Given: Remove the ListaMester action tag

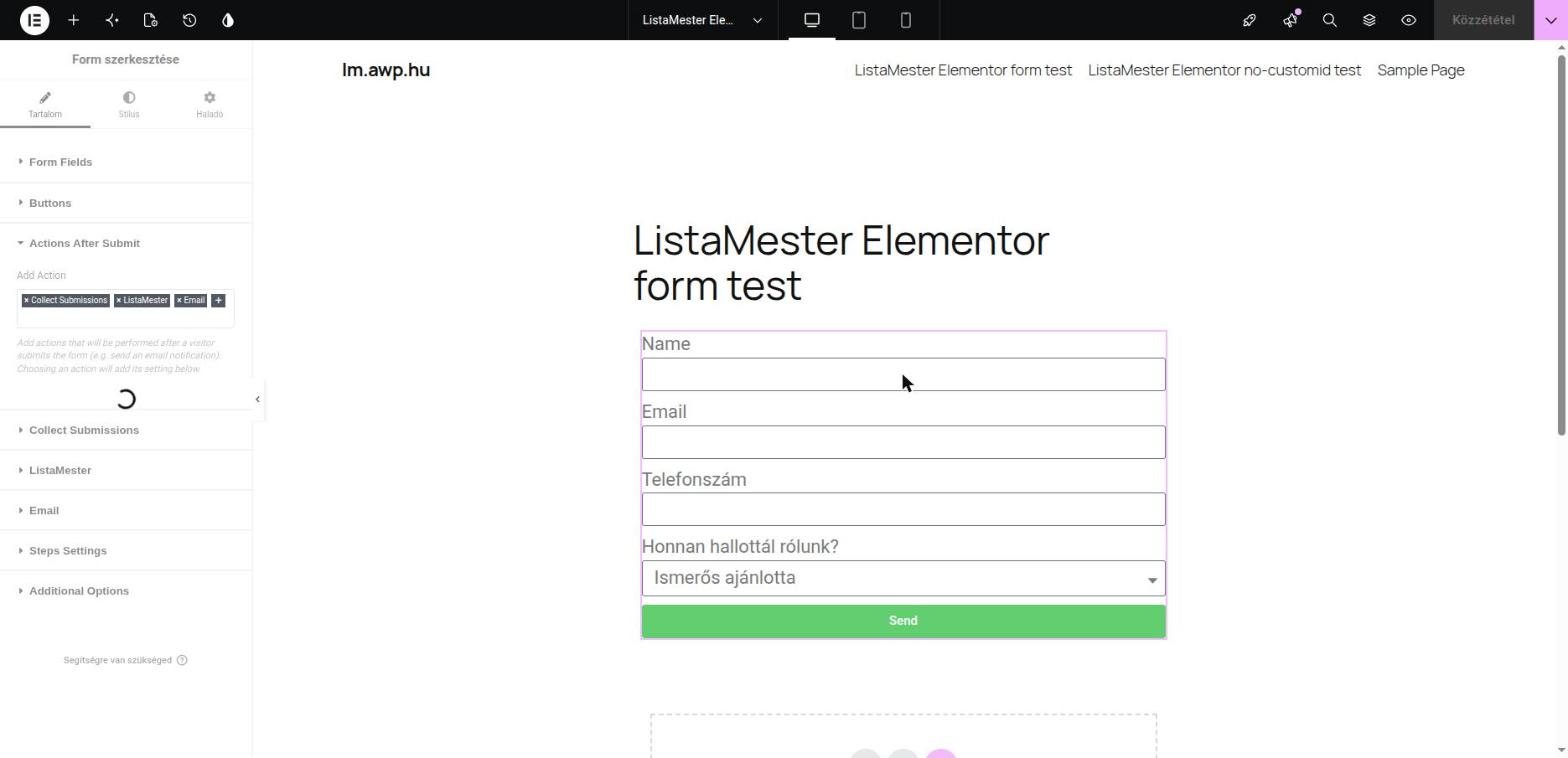Looking at the screenshot, I should tap(118, 300).
